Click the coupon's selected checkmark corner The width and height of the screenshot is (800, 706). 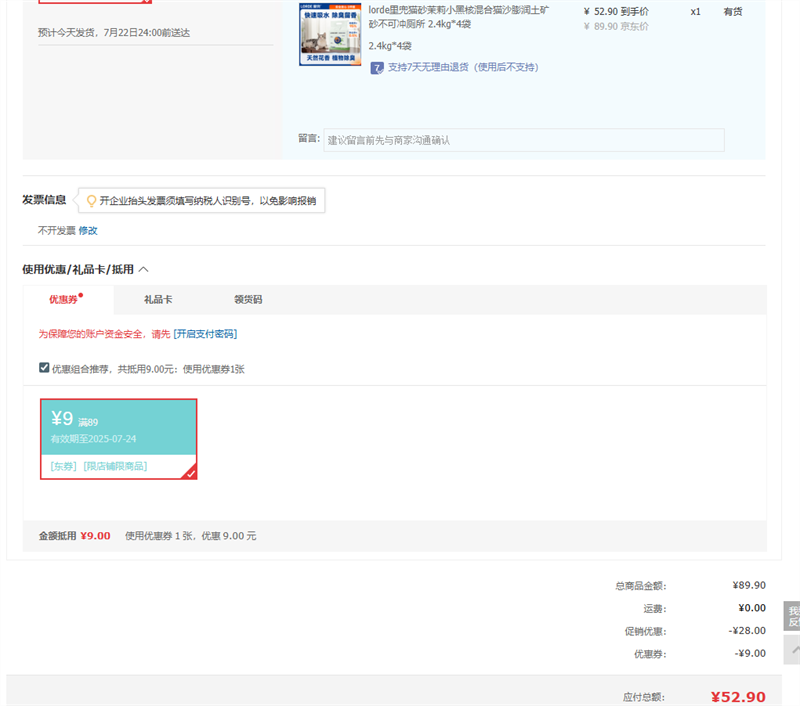tap(190, 473)
